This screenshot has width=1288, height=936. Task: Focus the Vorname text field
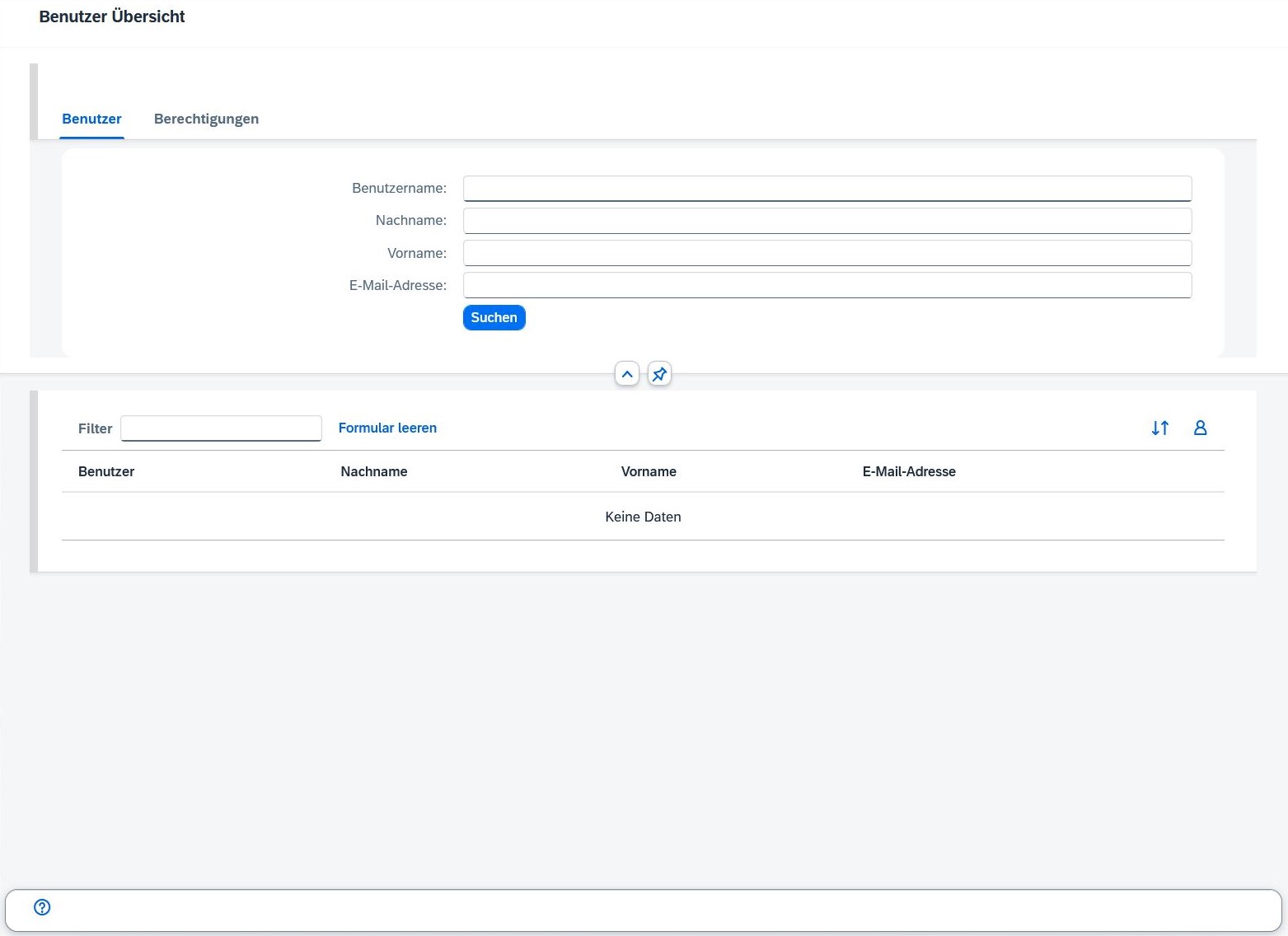(x=827, y=253)
